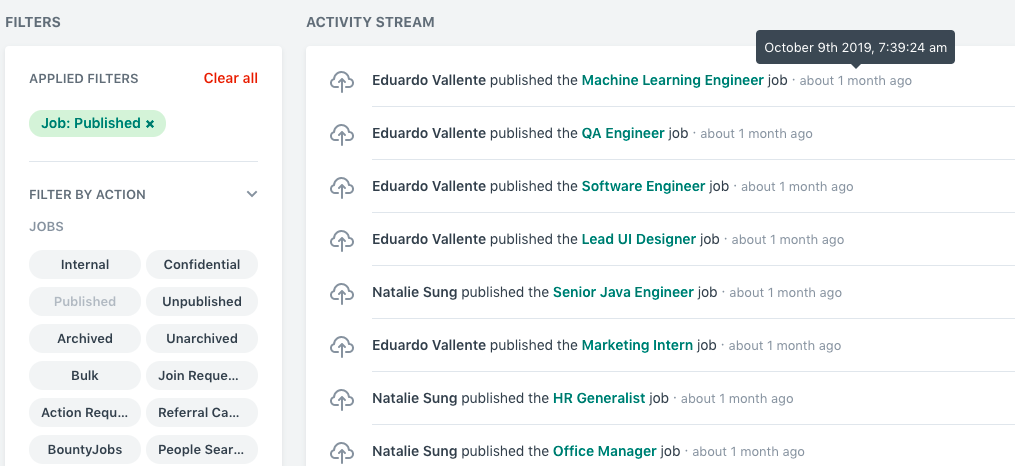The image size is (1015, 466).
Task: Toggle the Internal jobs filter pill
Action: tap(85, 265)
